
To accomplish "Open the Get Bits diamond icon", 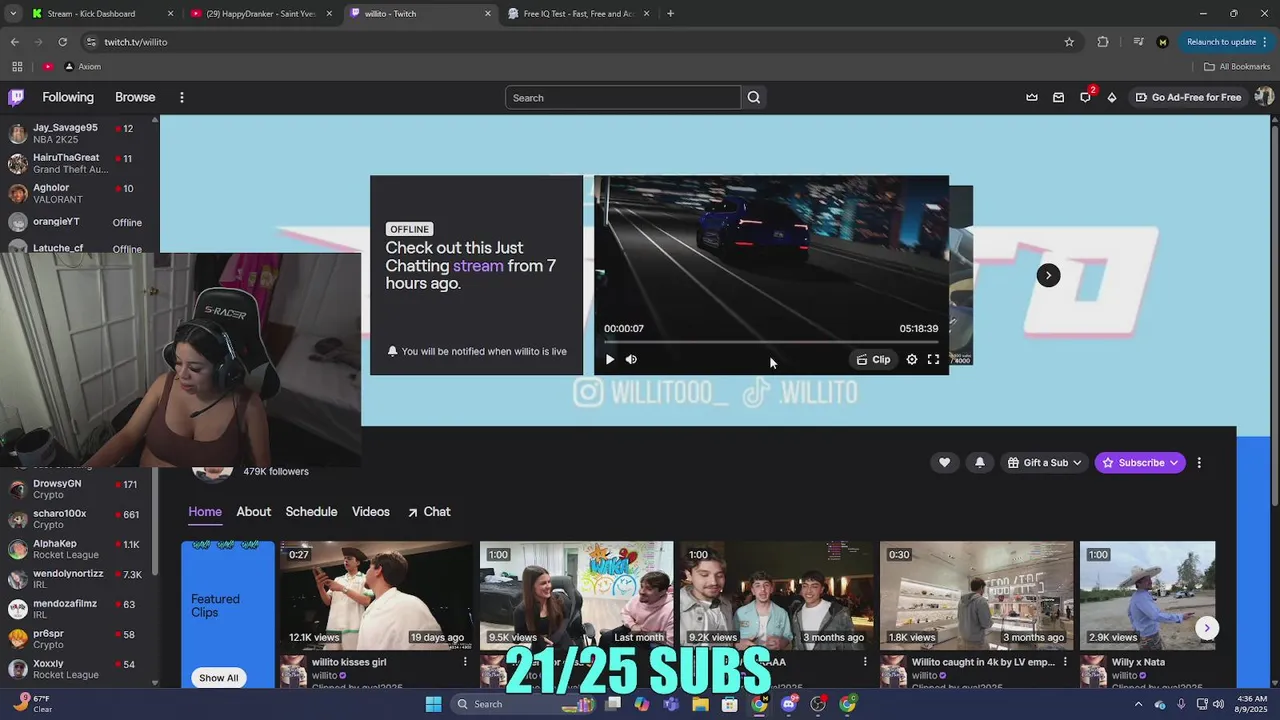I will (x=1112, y=97).
